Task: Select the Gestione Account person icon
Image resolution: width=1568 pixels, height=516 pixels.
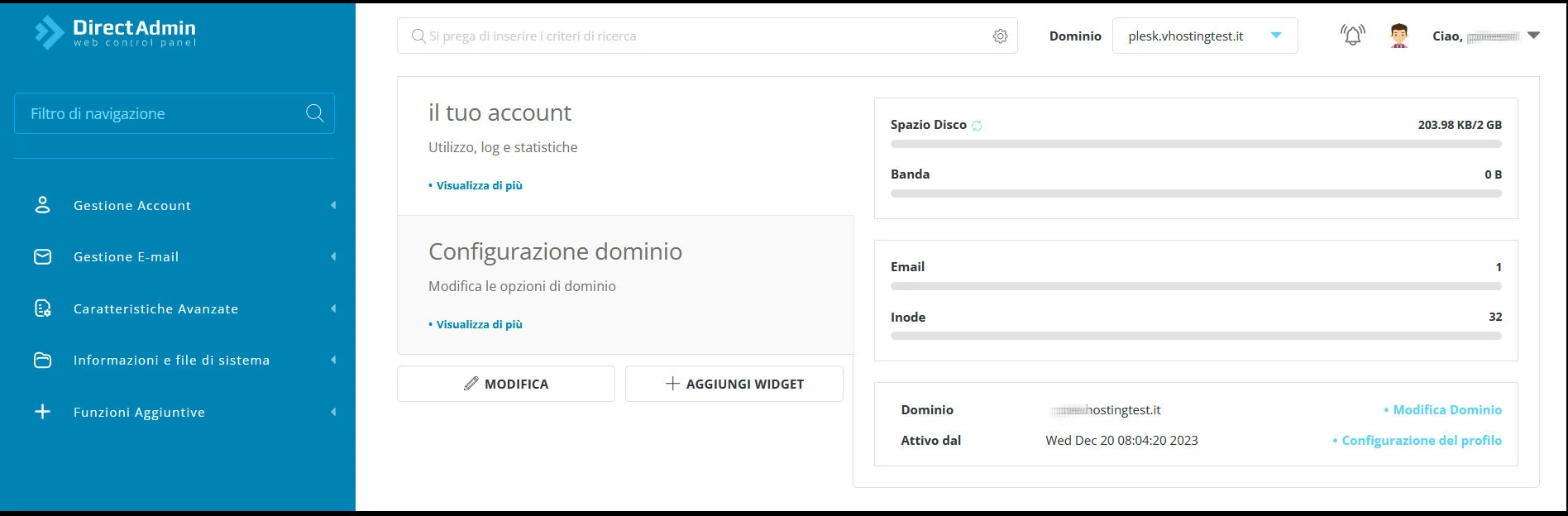Action: click(x=42, y=205)
